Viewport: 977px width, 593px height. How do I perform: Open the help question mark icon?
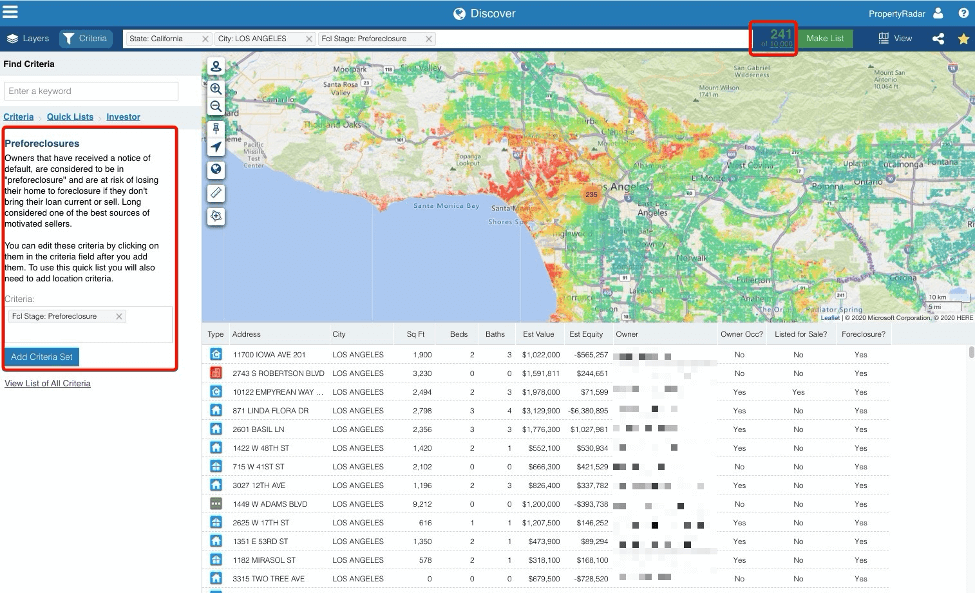click(x=963, y=14)
